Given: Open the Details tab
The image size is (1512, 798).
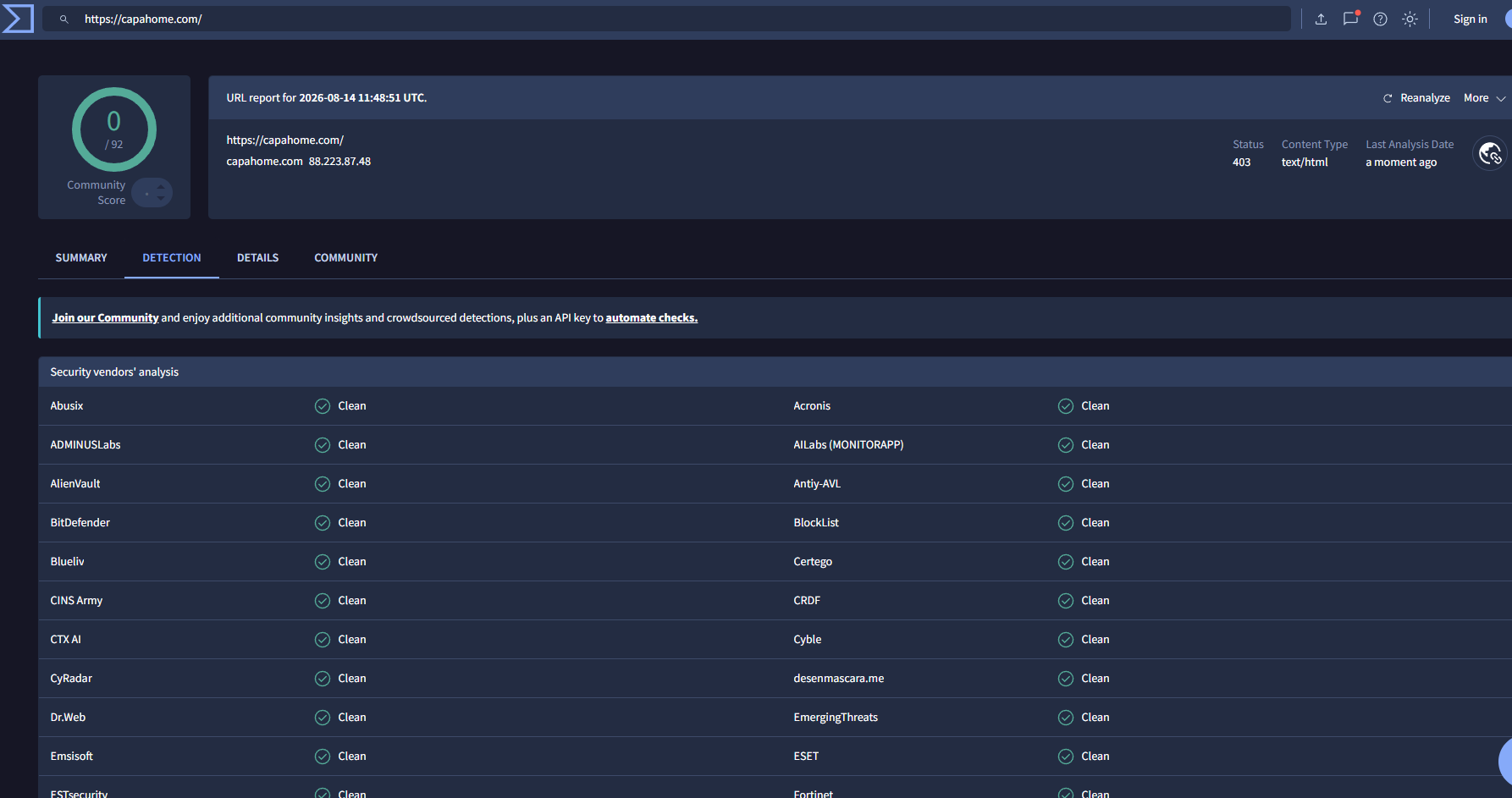Looking at the screenshot, I should 257,257.
